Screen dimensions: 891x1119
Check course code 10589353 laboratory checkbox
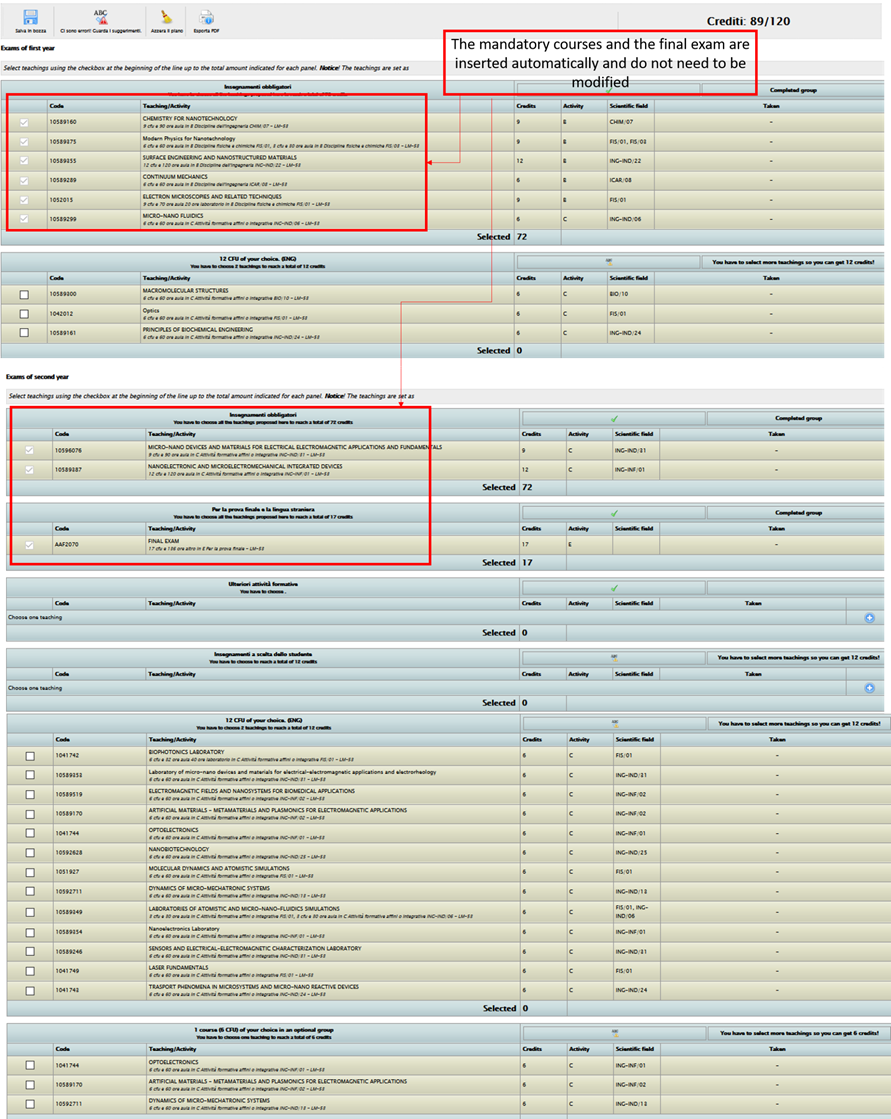pos(30,775)
